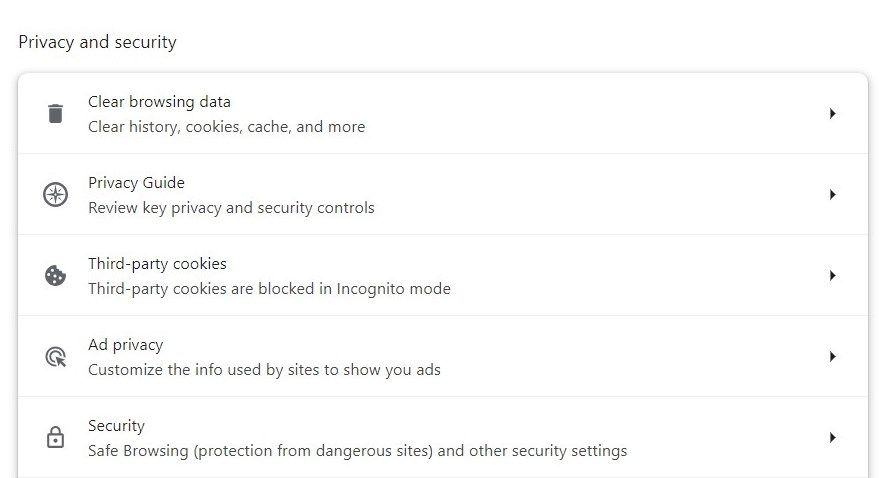Click the trash can icon
The image size is (885, 478).
[55, 114]
